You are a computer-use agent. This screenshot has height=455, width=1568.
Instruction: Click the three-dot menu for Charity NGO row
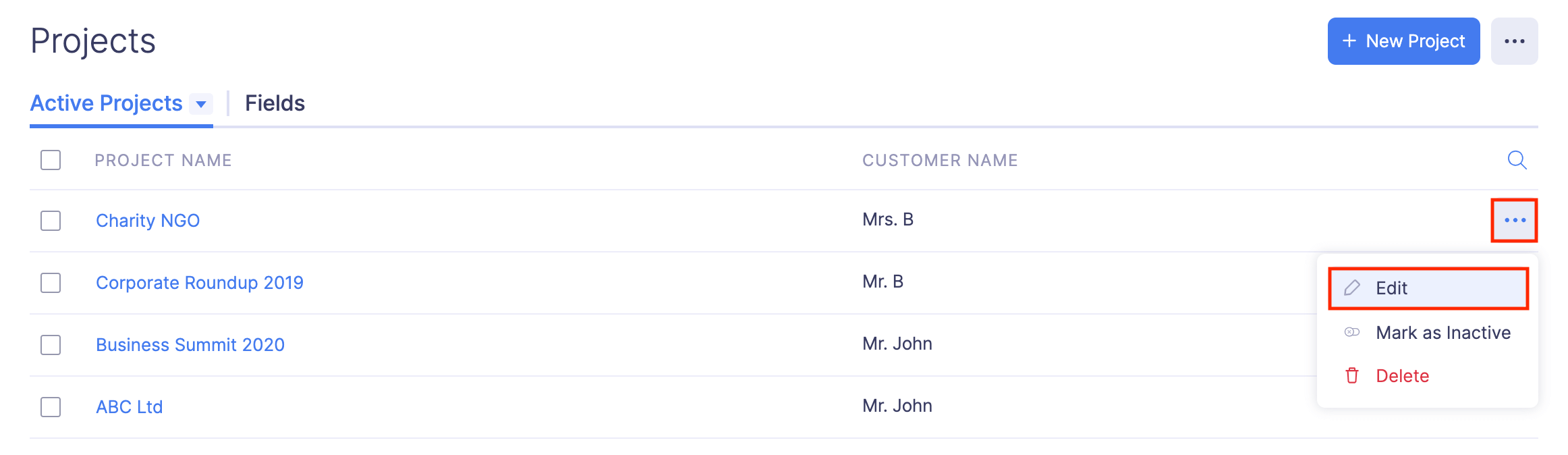tap(1515, 220)
